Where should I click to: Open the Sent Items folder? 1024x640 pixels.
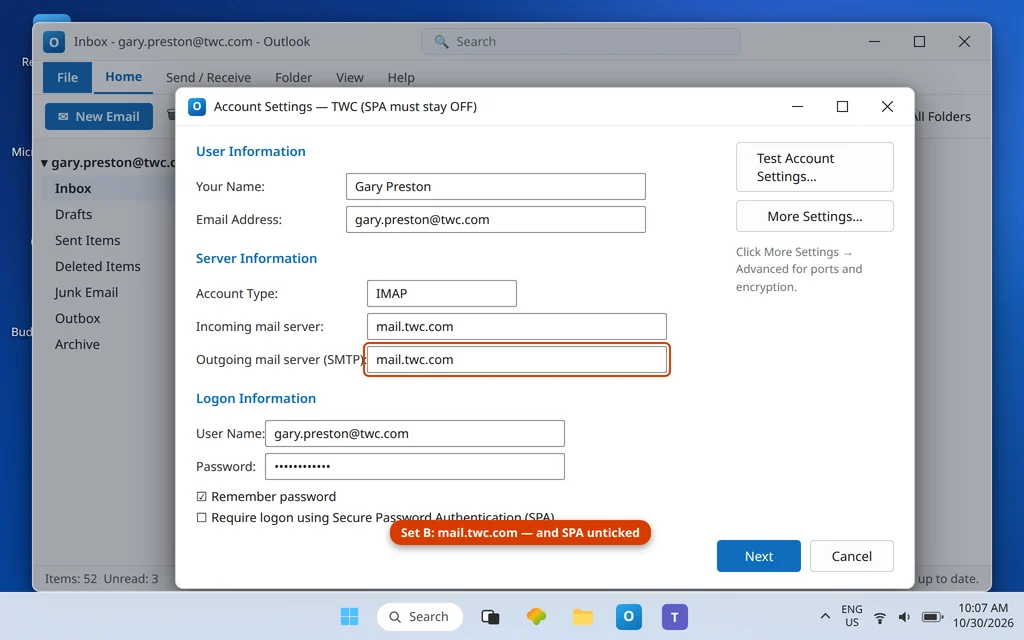pyautogui.click(x=88, y=241)
